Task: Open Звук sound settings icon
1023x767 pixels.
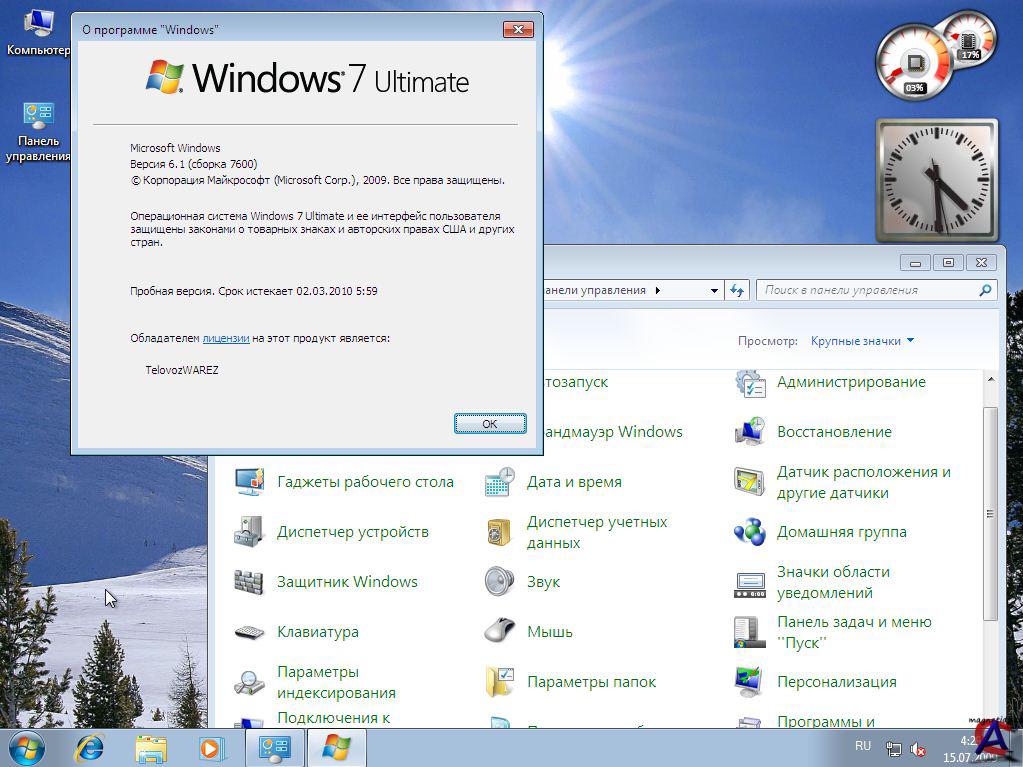Action: (x=499, y=582)
